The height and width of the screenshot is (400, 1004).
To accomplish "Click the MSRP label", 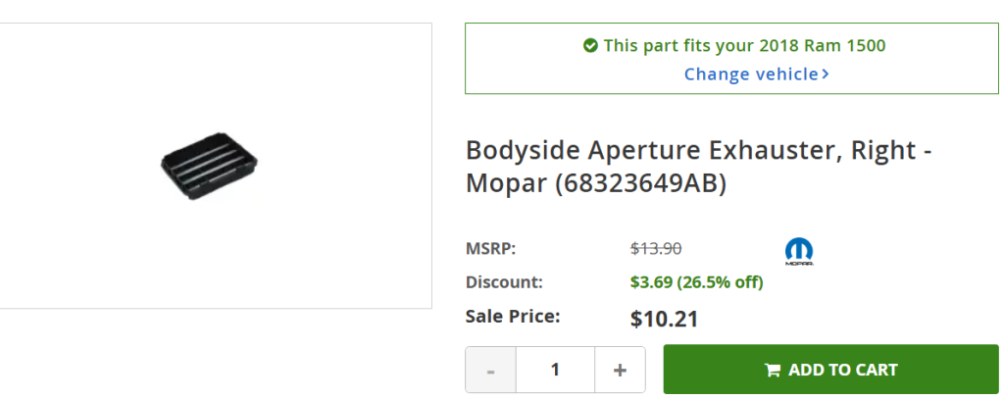I will [490, 248].
